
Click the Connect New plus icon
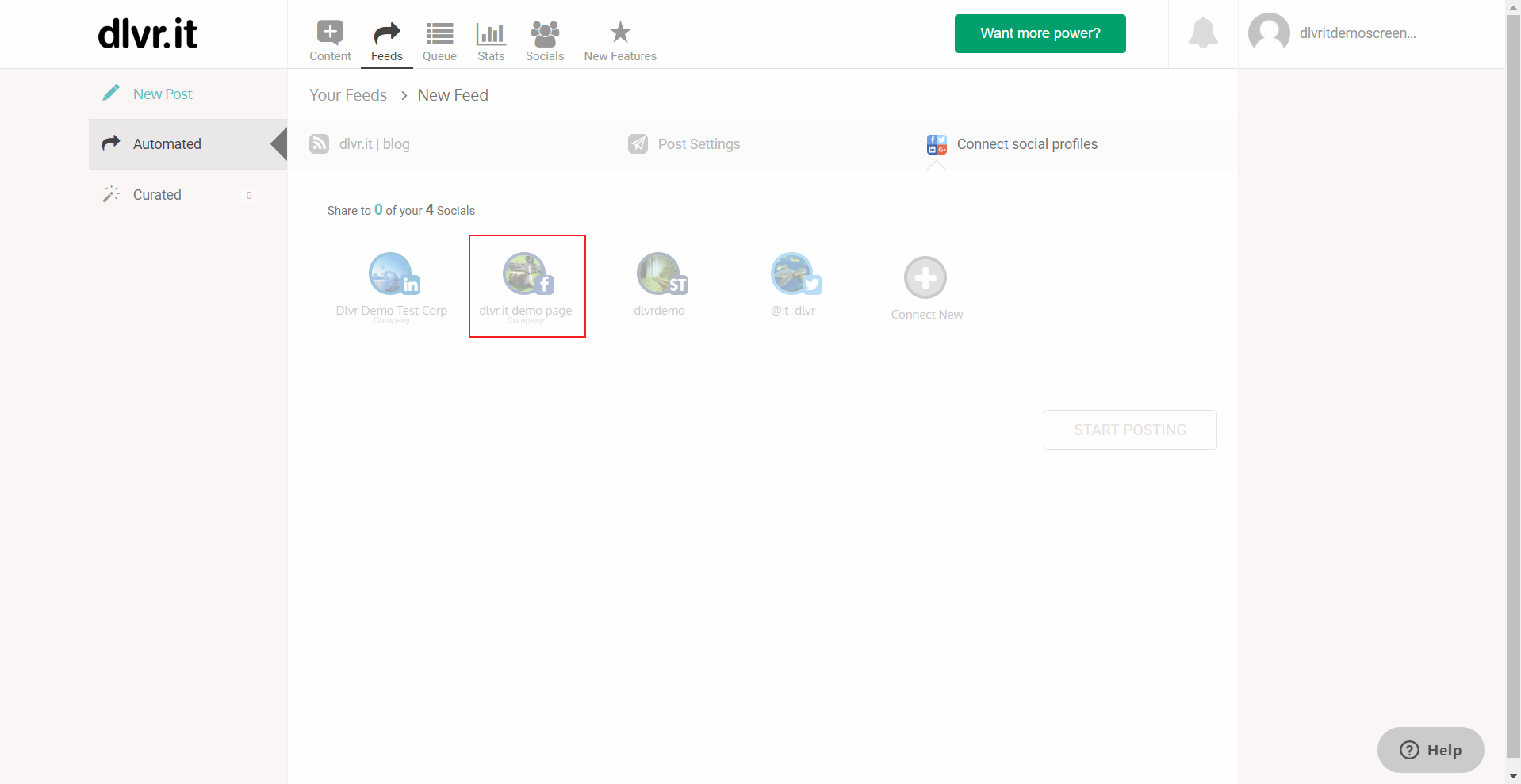925,278
